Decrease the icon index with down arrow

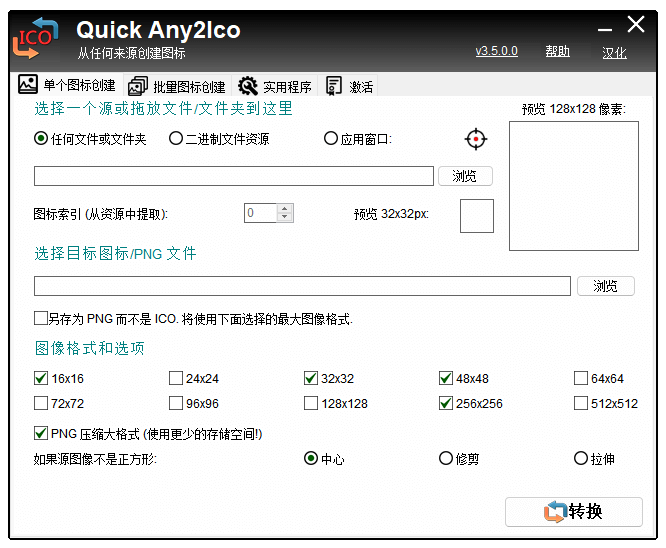(x=285, y=217)
